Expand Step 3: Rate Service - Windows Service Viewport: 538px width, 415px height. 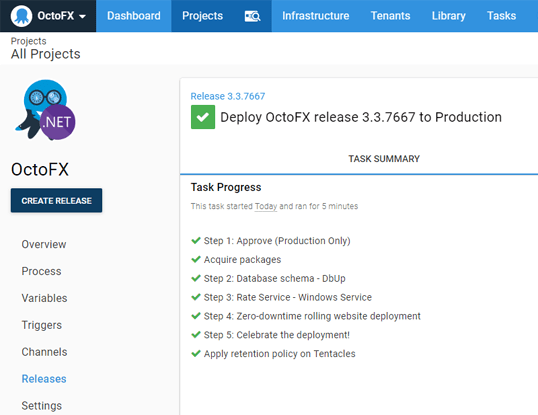coord(288,297)
